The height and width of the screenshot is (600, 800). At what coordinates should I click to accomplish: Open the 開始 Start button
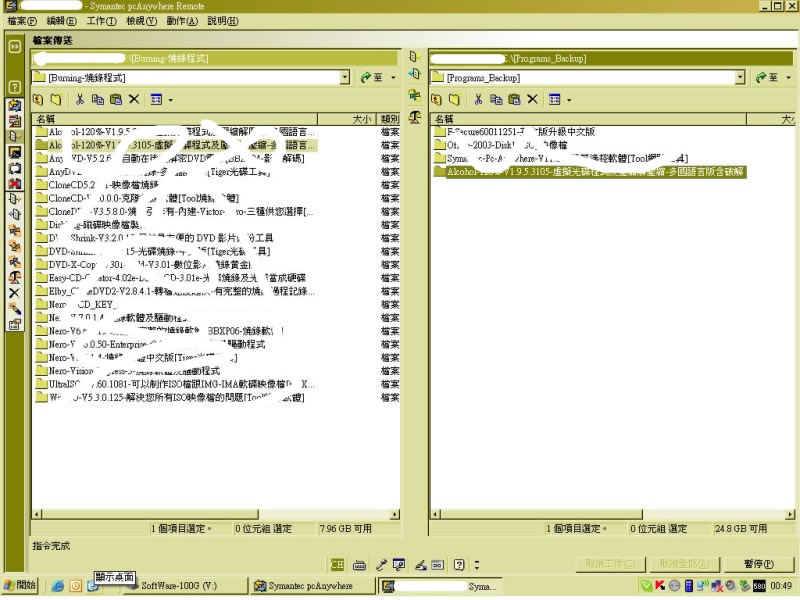(x=20, y=586)
